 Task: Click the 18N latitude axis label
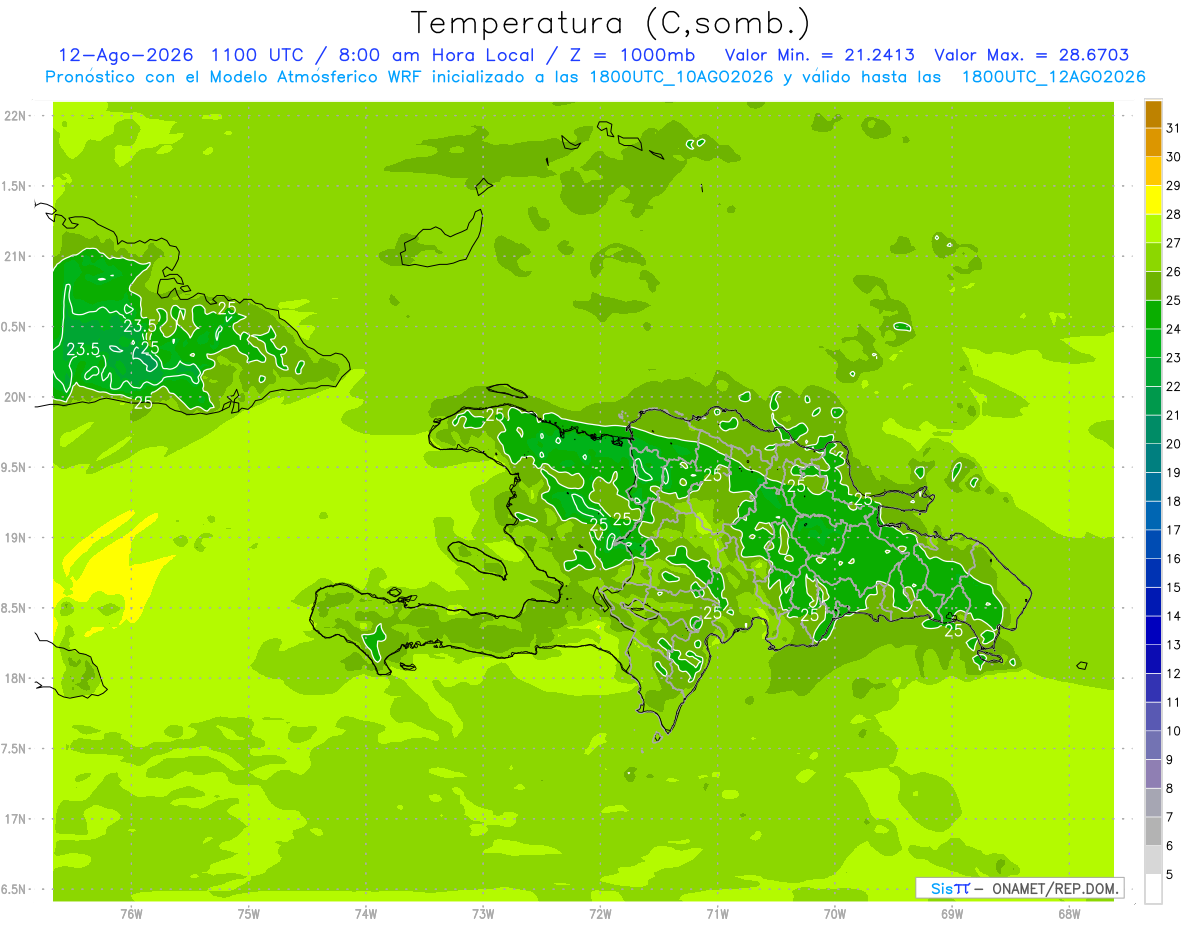pos(17,678)
